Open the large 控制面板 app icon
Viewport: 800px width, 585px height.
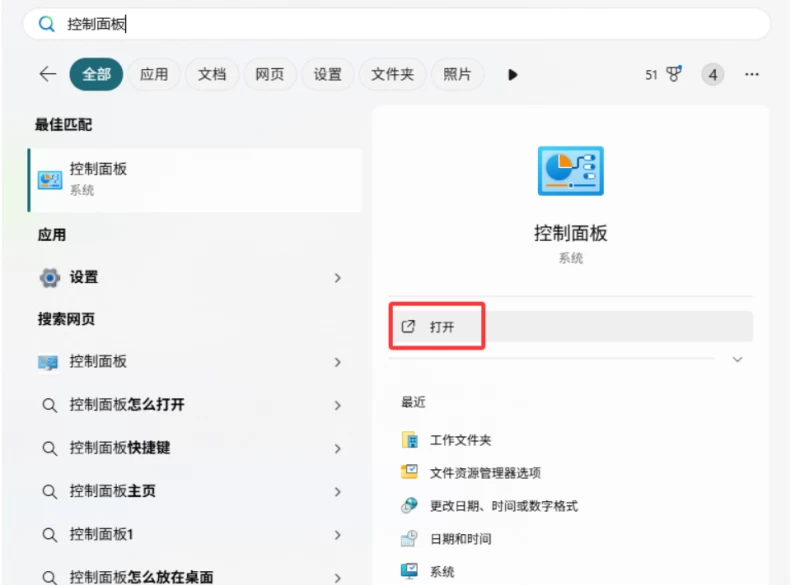[x=570, y=170]
